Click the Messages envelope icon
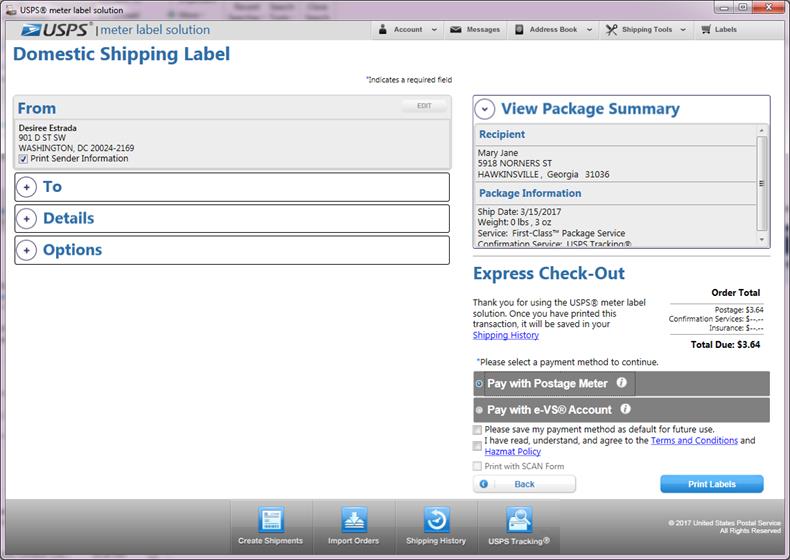The height and width of the screenshot is (560, 790). pos(455,30)
